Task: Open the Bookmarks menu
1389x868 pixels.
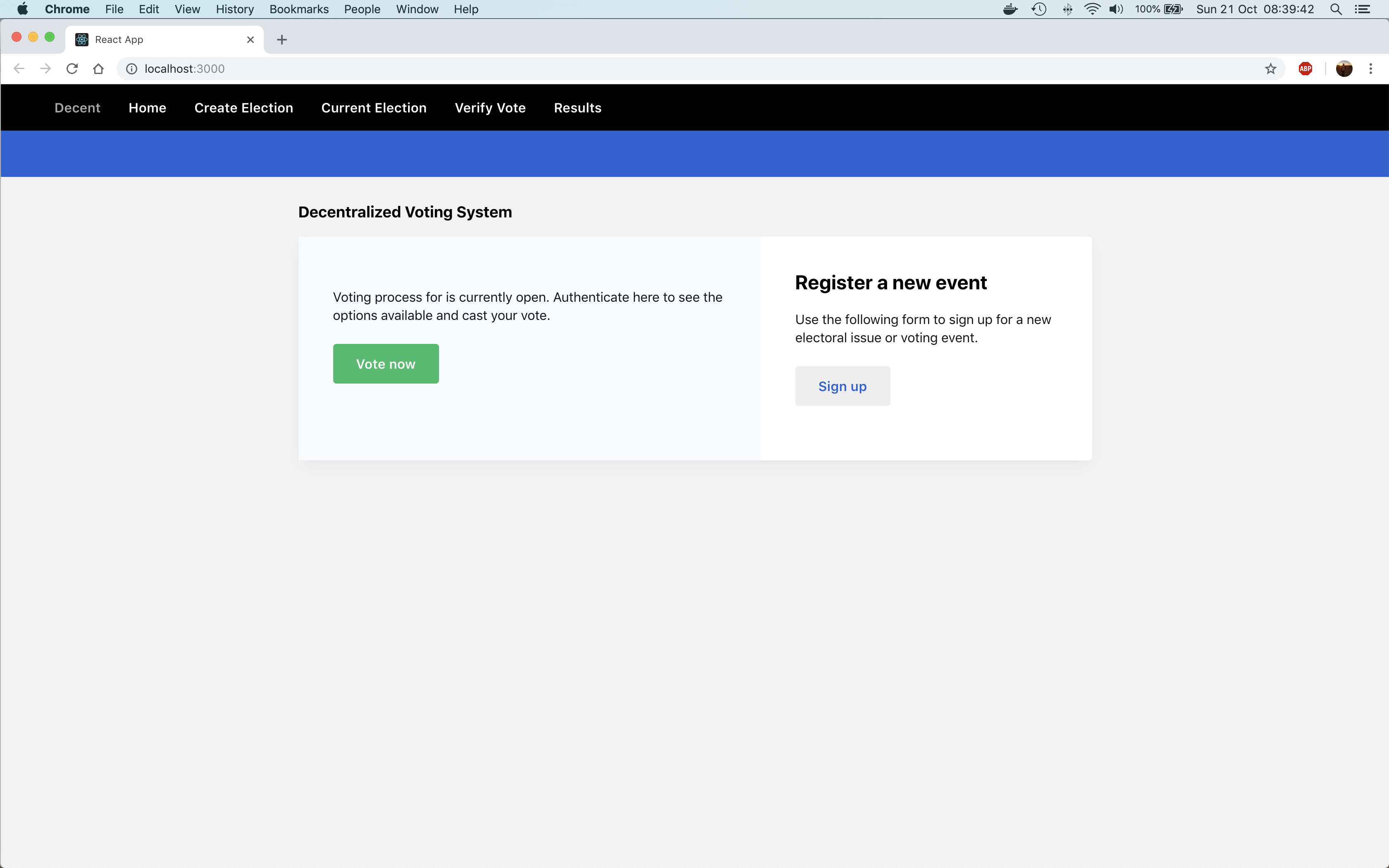Action: pos(298,9)
